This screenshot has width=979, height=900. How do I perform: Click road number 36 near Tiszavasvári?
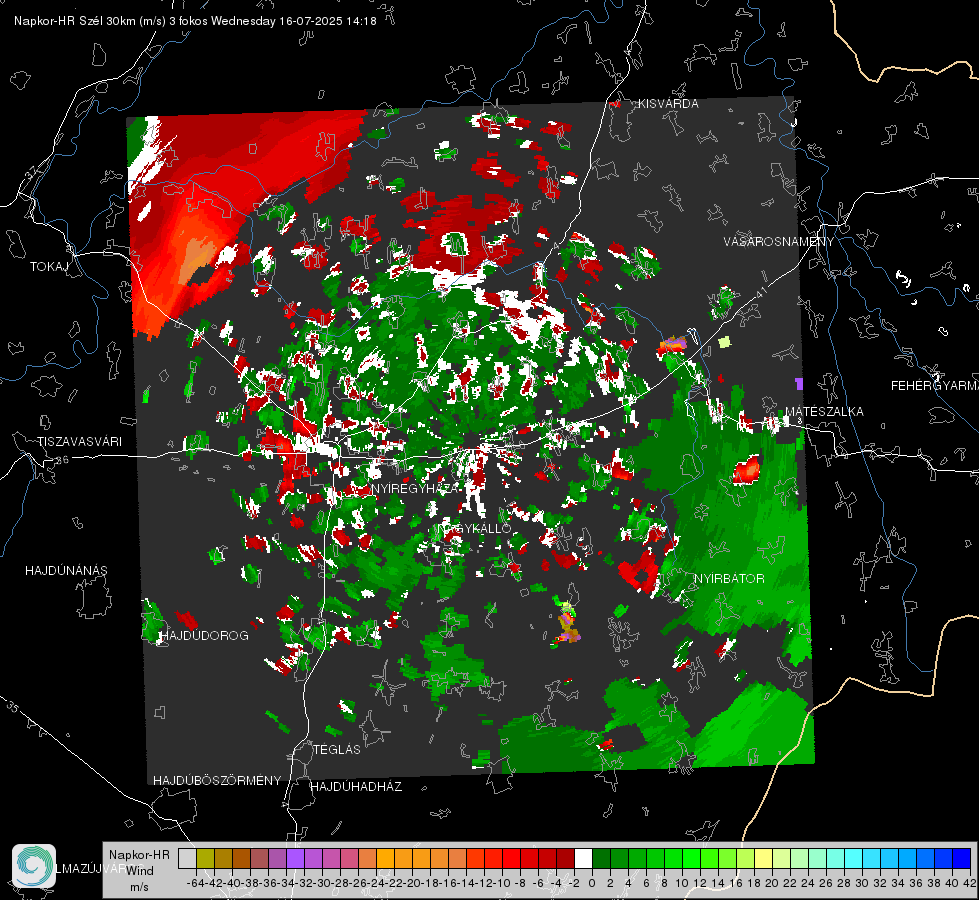click(62, 460)
